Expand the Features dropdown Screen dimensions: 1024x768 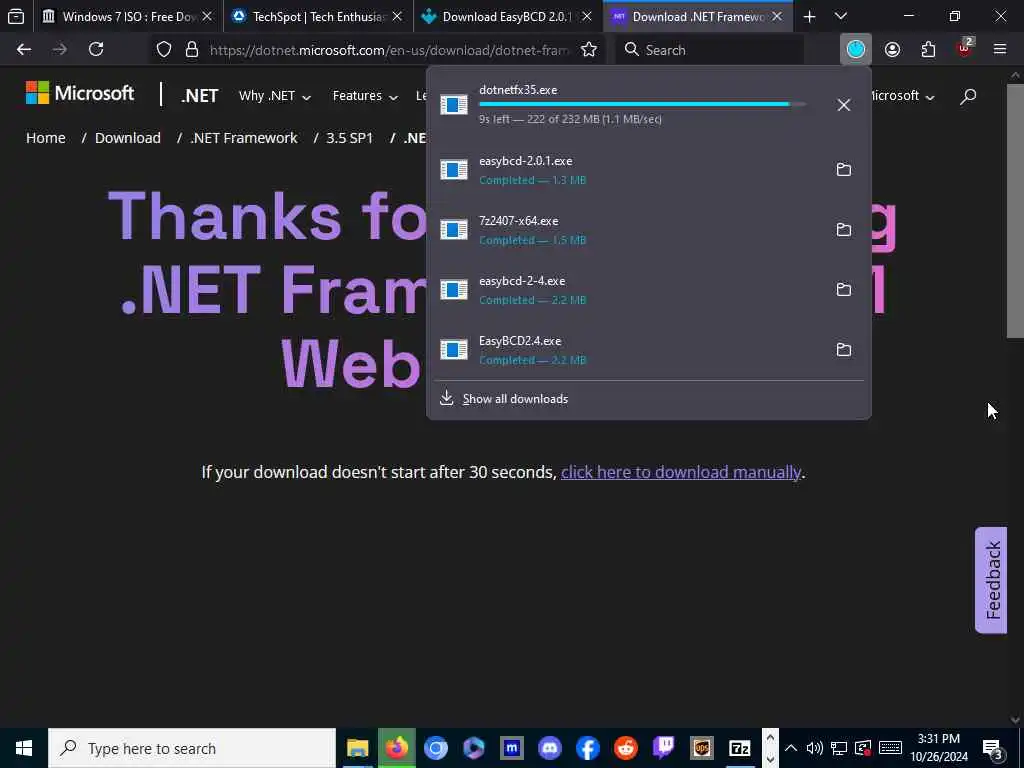click(365, 96)
